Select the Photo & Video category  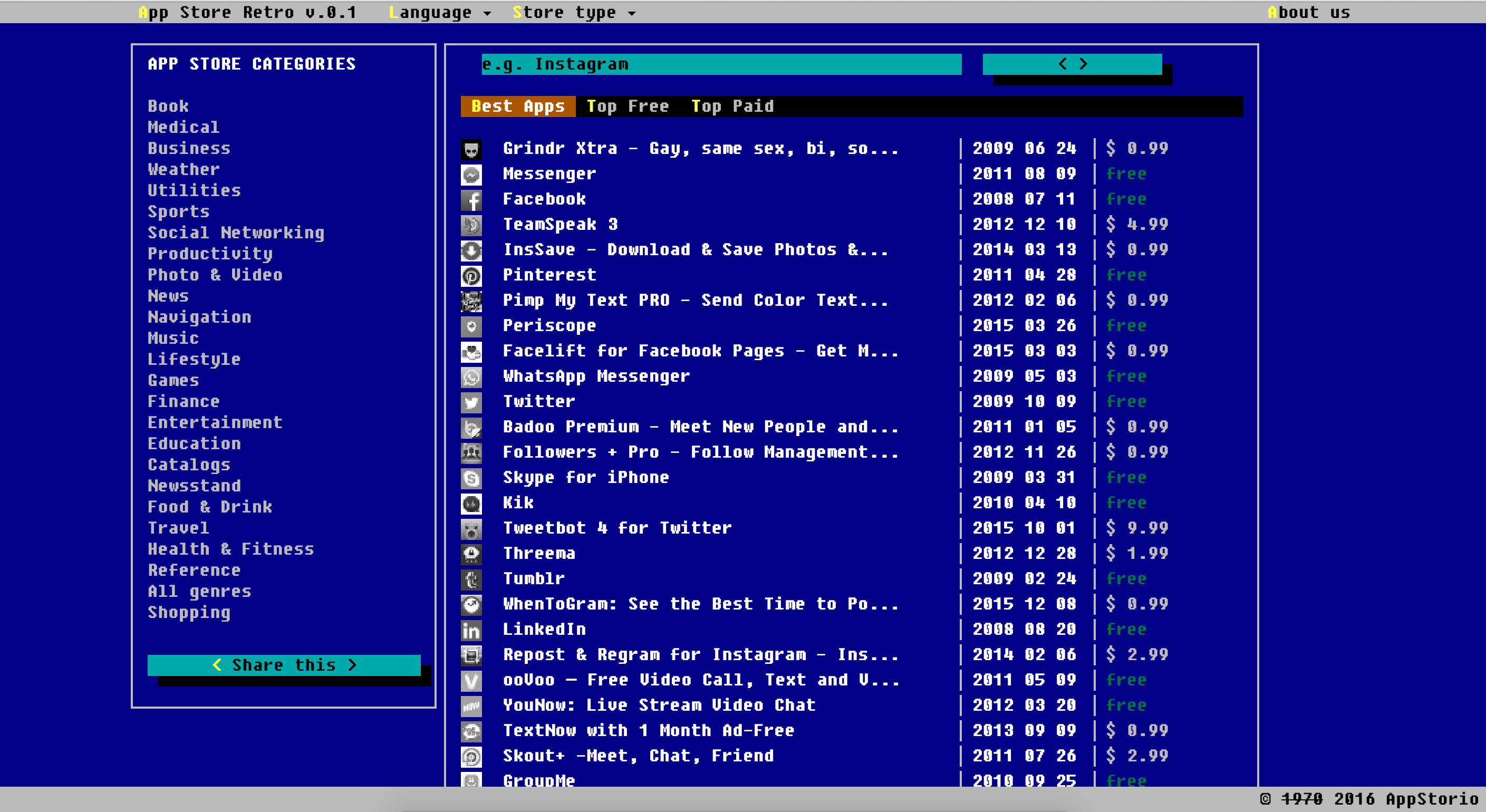point(215,275)
